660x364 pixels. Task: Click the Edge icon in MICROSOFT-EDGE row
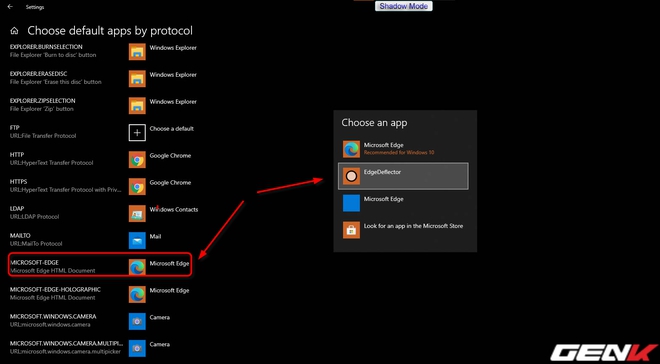[137, 267]
